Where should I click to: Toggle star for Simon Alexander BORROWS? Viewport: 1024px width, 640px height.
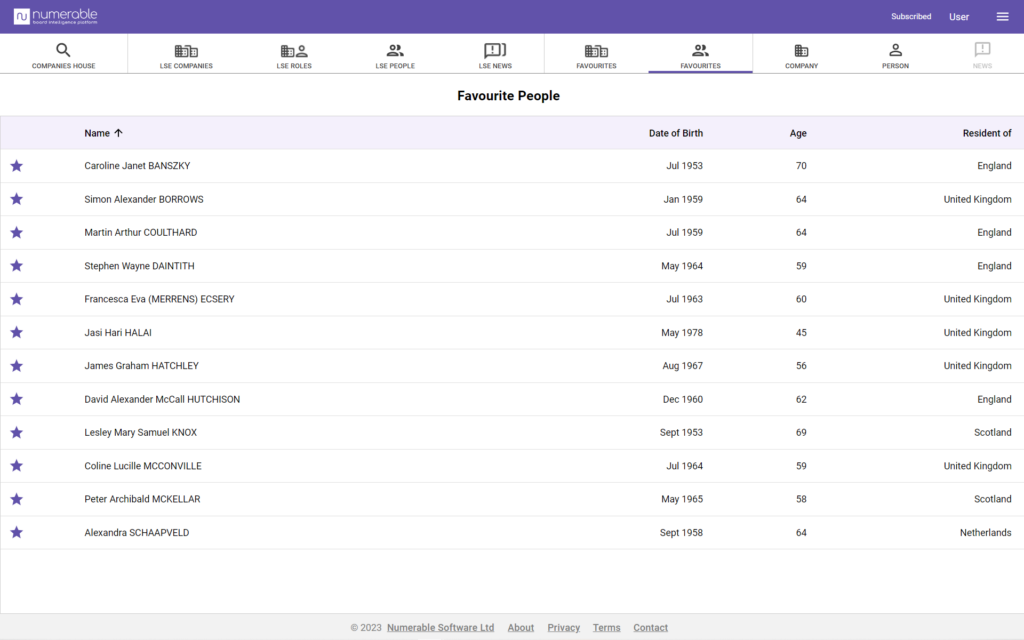17,199
